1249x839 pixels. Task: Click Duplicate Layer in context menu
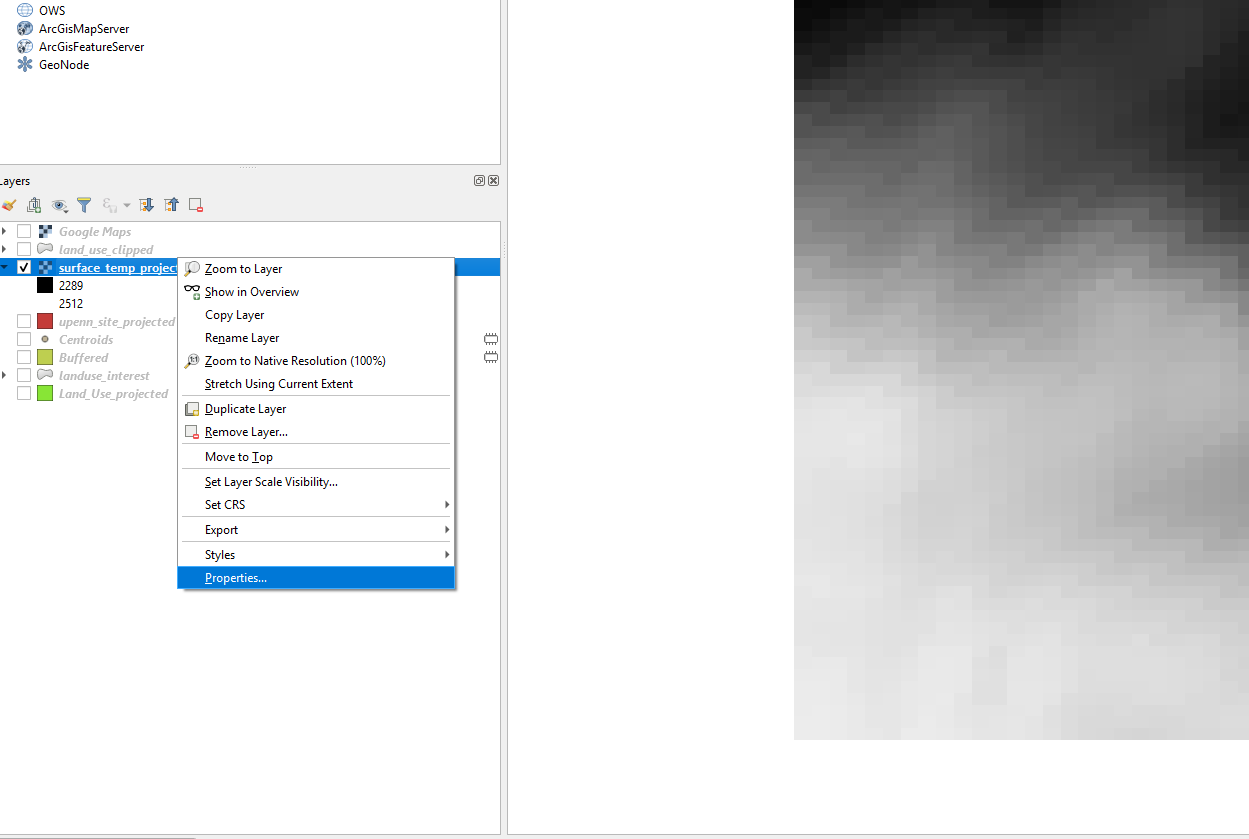coord(245,409)
